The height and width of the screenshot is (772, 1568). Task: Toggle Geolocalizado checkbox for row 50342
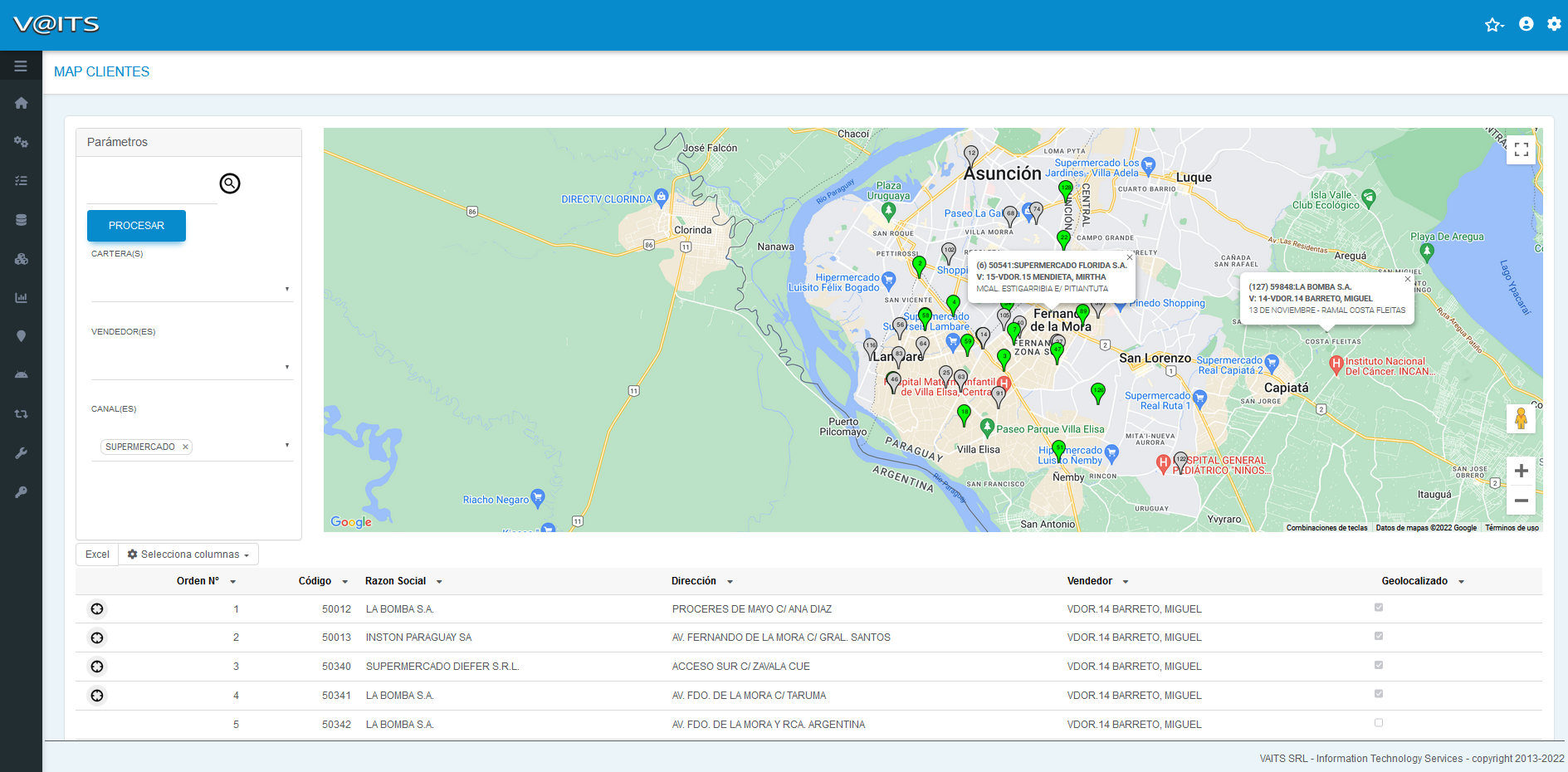tap(1379, 723)
